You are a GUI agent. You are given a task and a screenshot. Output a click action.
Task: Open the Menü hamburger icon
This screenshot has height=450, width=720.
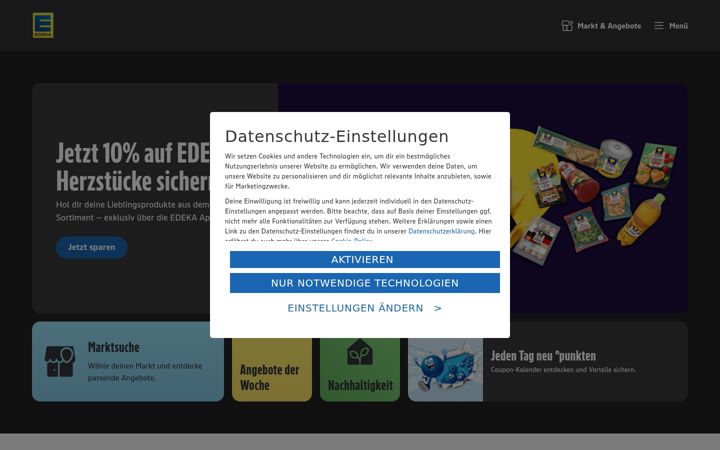(658, 26)
